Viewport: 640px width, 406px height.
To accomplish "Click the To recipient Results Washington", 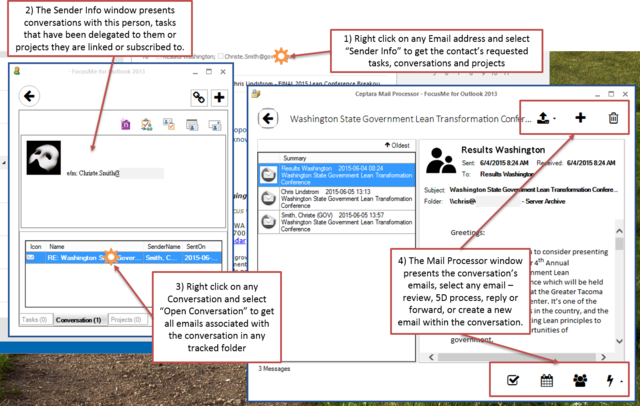I will click(x=507, y=174).
